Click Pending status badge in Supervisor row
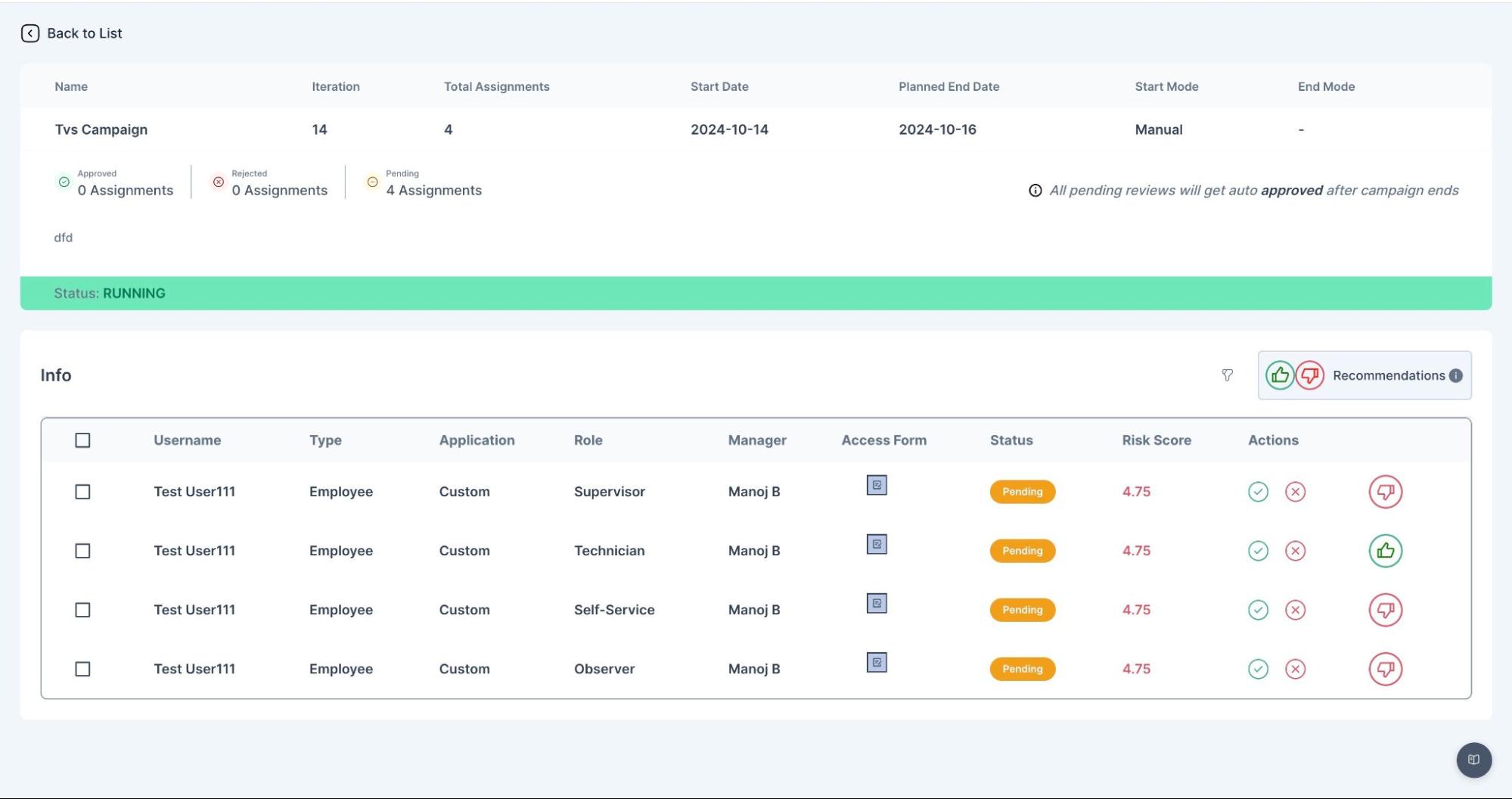 click(x=1022, y=492)
